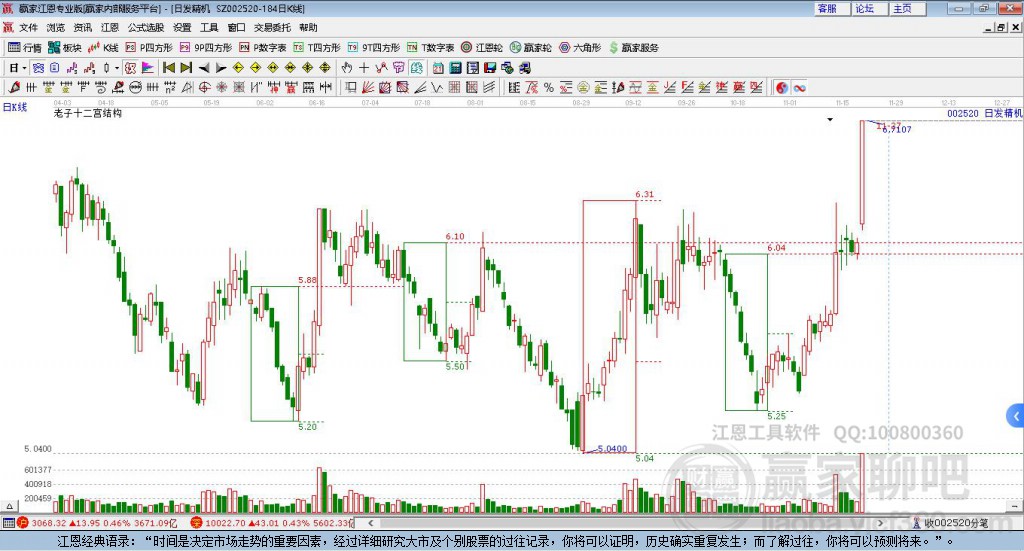
Task: Switch to the K线 chart view
Action: point(103,48)
